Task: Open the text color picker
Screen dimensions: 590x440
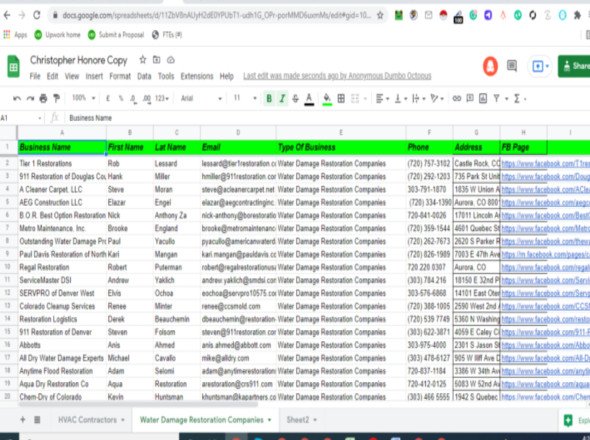Action: 309,99
